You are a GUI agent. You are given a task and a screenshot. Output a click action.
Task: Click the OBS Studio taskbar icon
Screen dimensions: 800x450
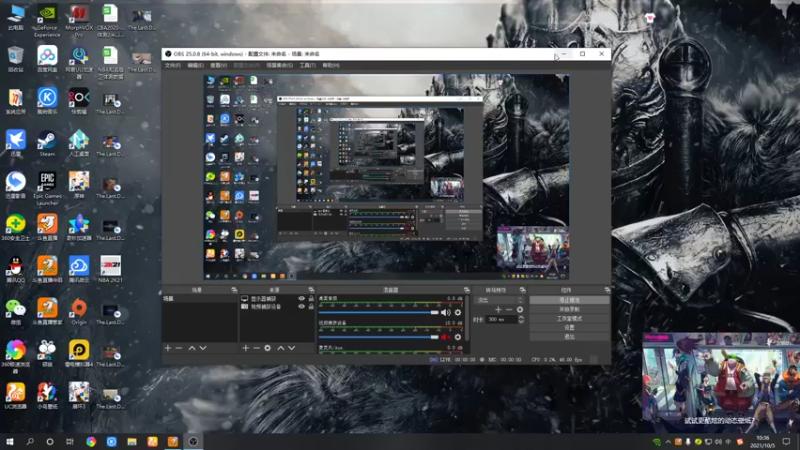click(x=193, y=442)
